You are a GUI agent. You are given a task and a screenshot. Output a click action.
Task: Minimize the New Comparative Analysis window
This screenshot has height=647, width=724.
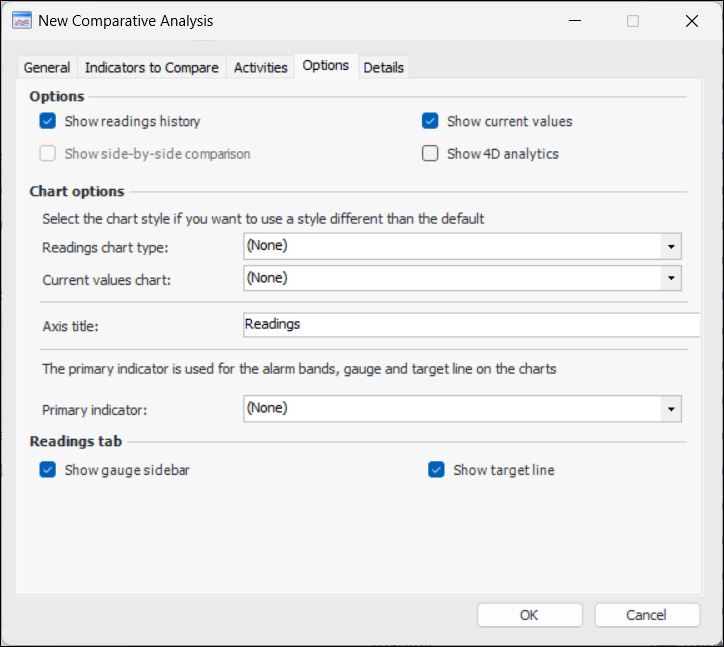[575, 21]
